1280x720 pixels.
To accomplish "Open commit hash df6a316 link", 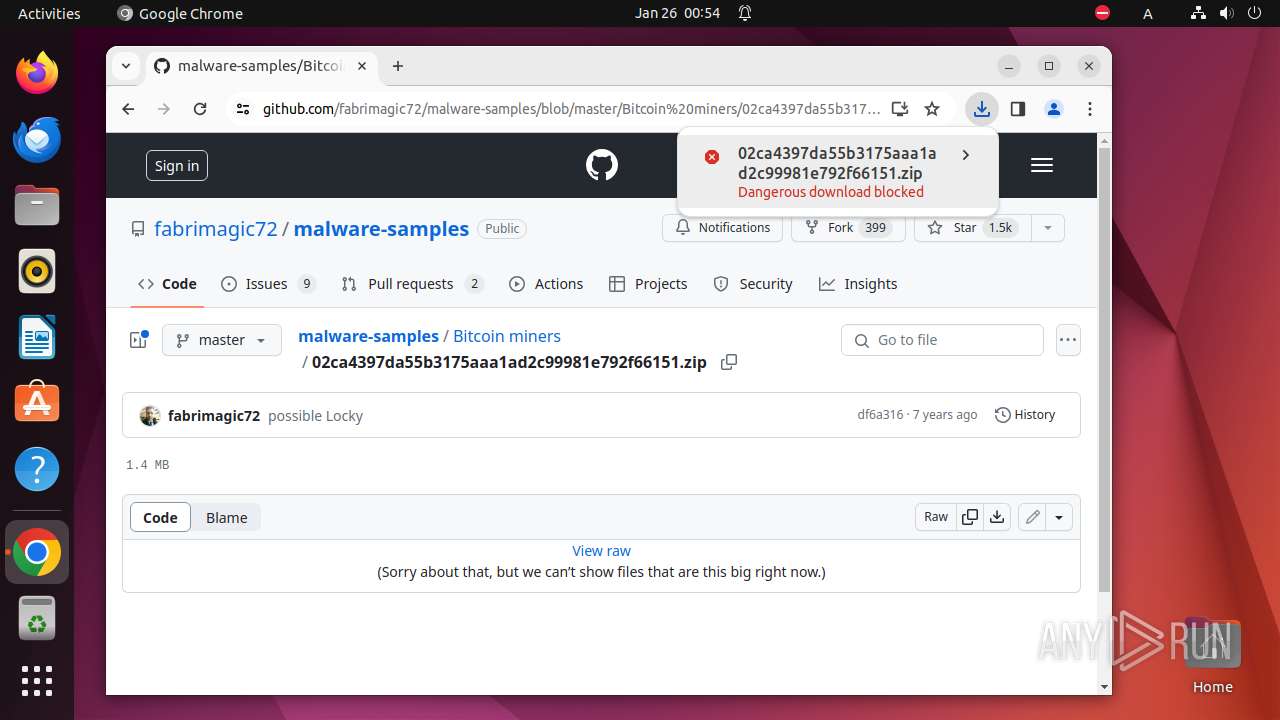I will point(880,414).
